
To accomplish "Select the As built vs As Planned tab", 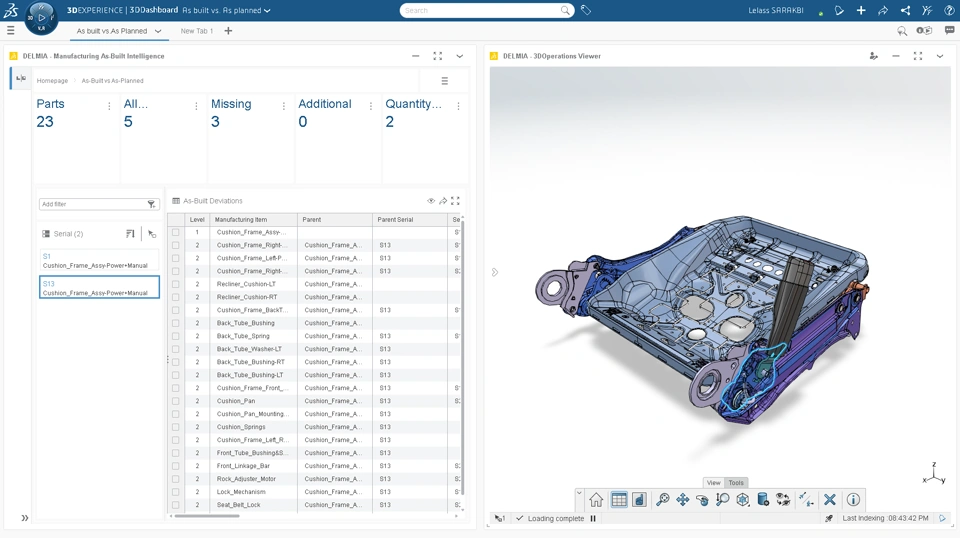I will (x=112, y=31).
